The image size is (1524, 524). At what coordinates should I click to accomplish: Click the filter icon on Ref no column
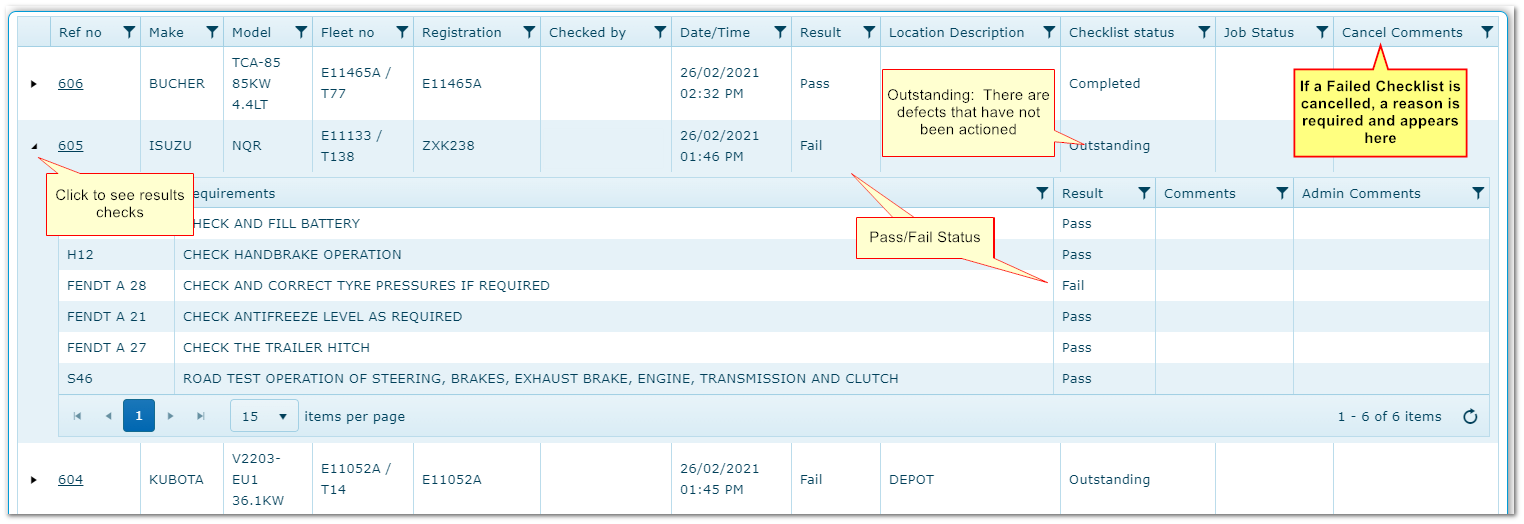point(129,33)
